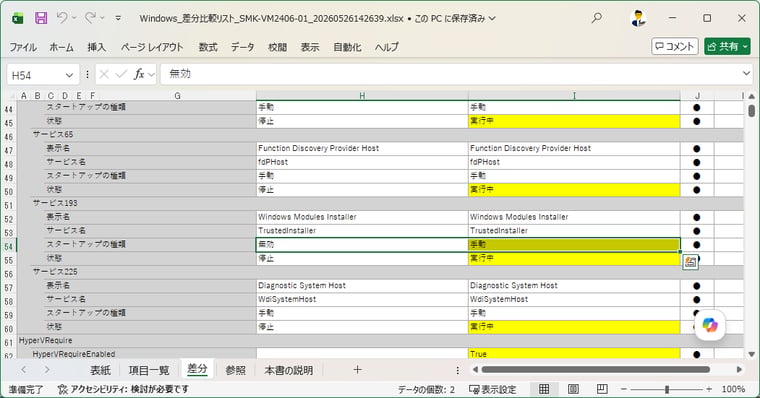Open the Quick Analysis icon near cell I55
The height and width of the screenshot is (398, 760).
690,262
